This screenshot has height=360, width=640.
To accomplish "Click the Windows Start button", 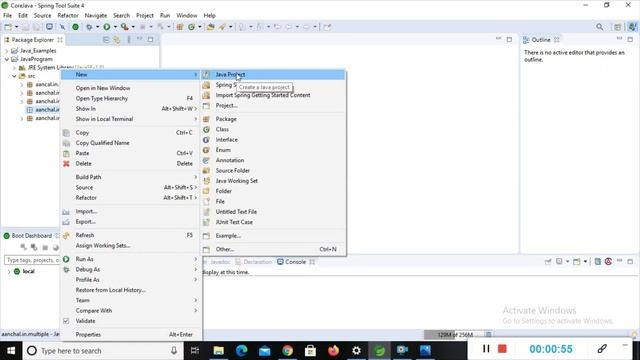I will (x=11, y=351).
